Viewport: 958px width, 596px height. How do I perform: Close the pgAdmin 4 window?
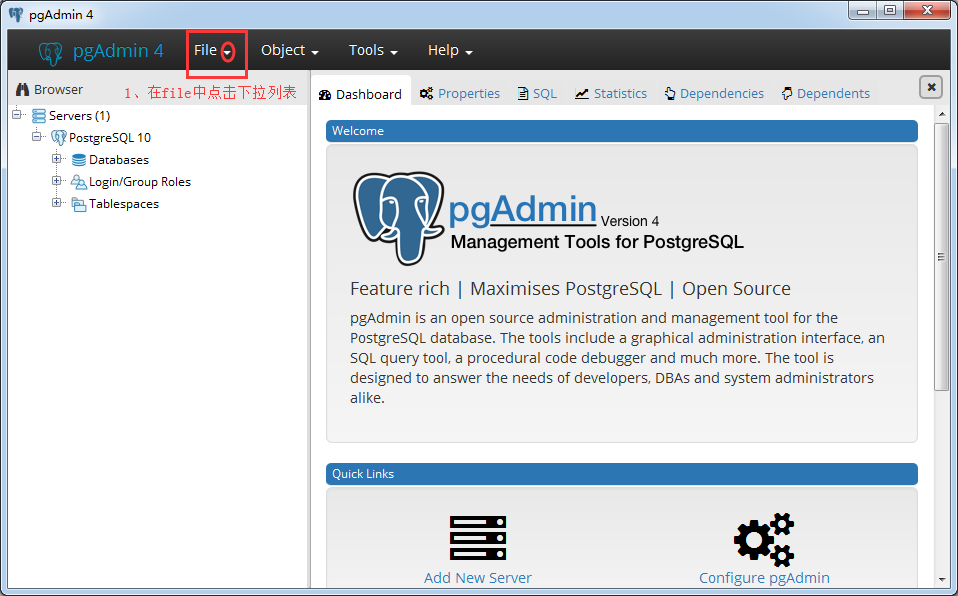click(x=926, y=10)
